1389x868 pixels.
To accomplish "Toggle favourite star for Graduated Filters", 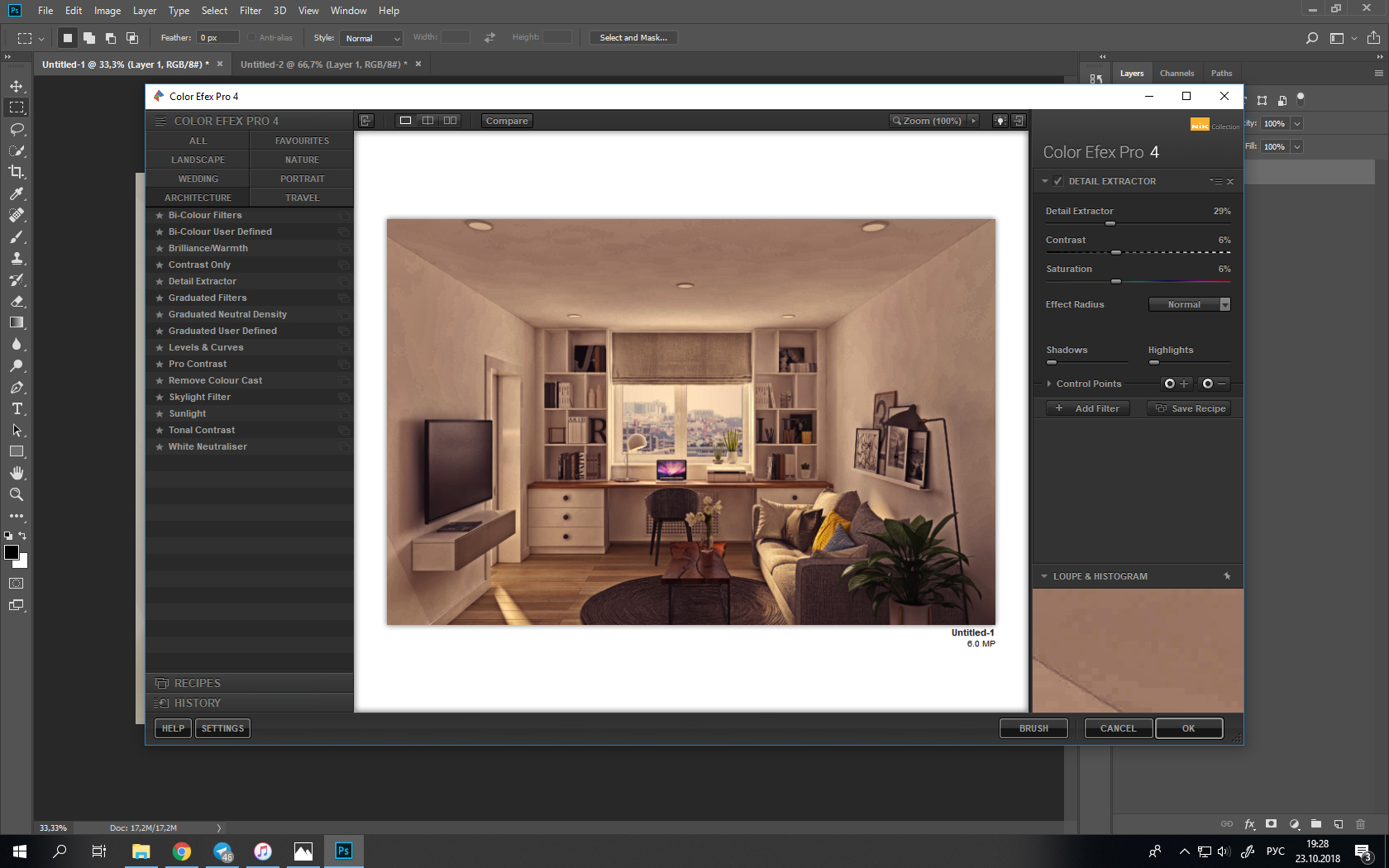I will (x=160, y=298).
